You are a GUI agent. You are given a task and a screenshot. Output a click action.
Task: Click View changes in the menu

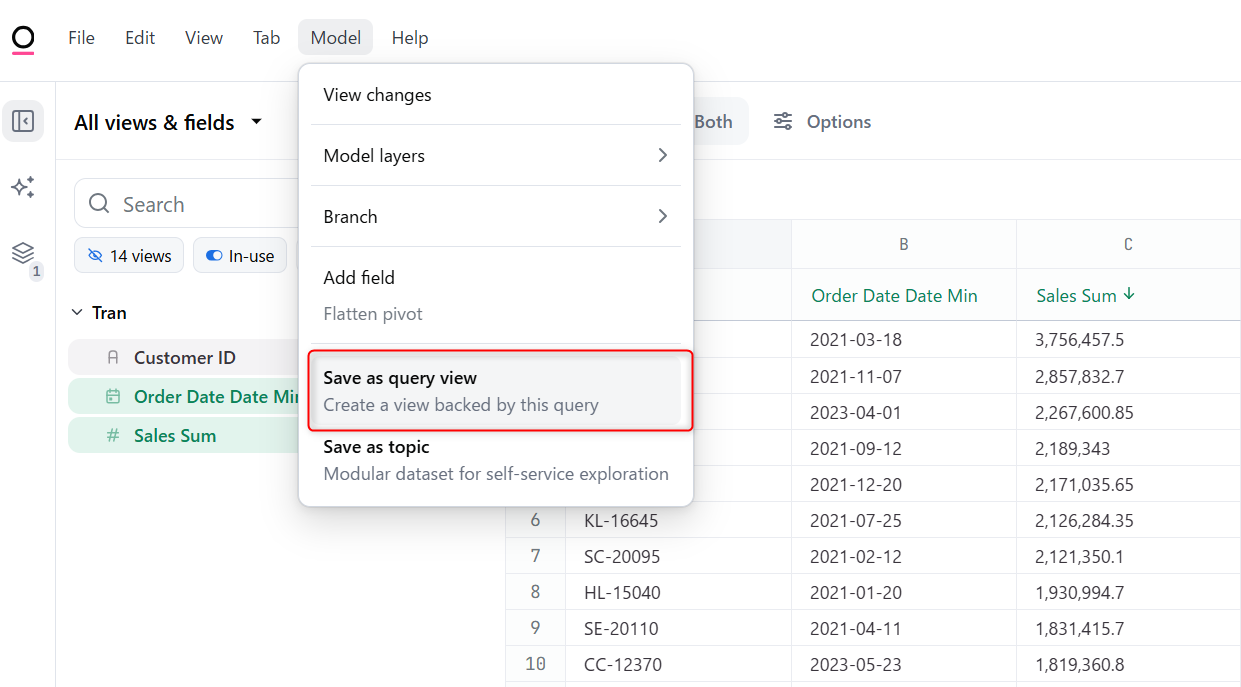click(377, 94)
